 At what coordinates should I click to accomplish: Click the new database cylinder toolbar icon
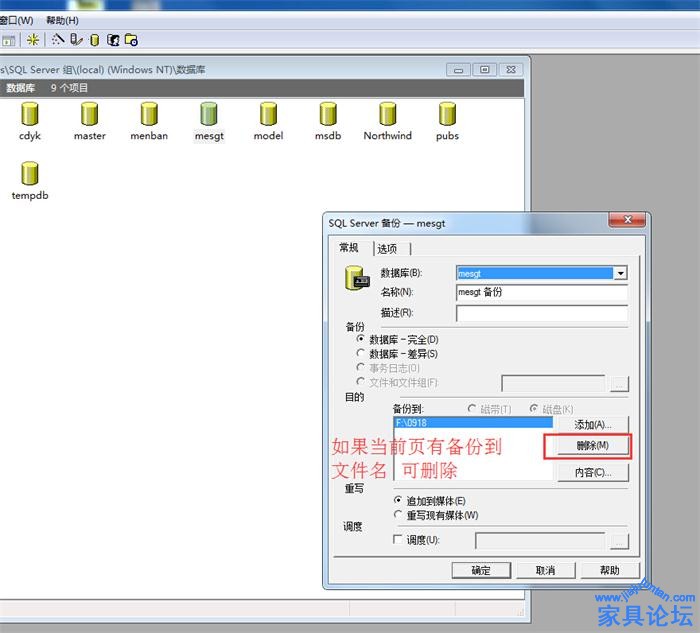pyautogui.click(x=95, y=40)
